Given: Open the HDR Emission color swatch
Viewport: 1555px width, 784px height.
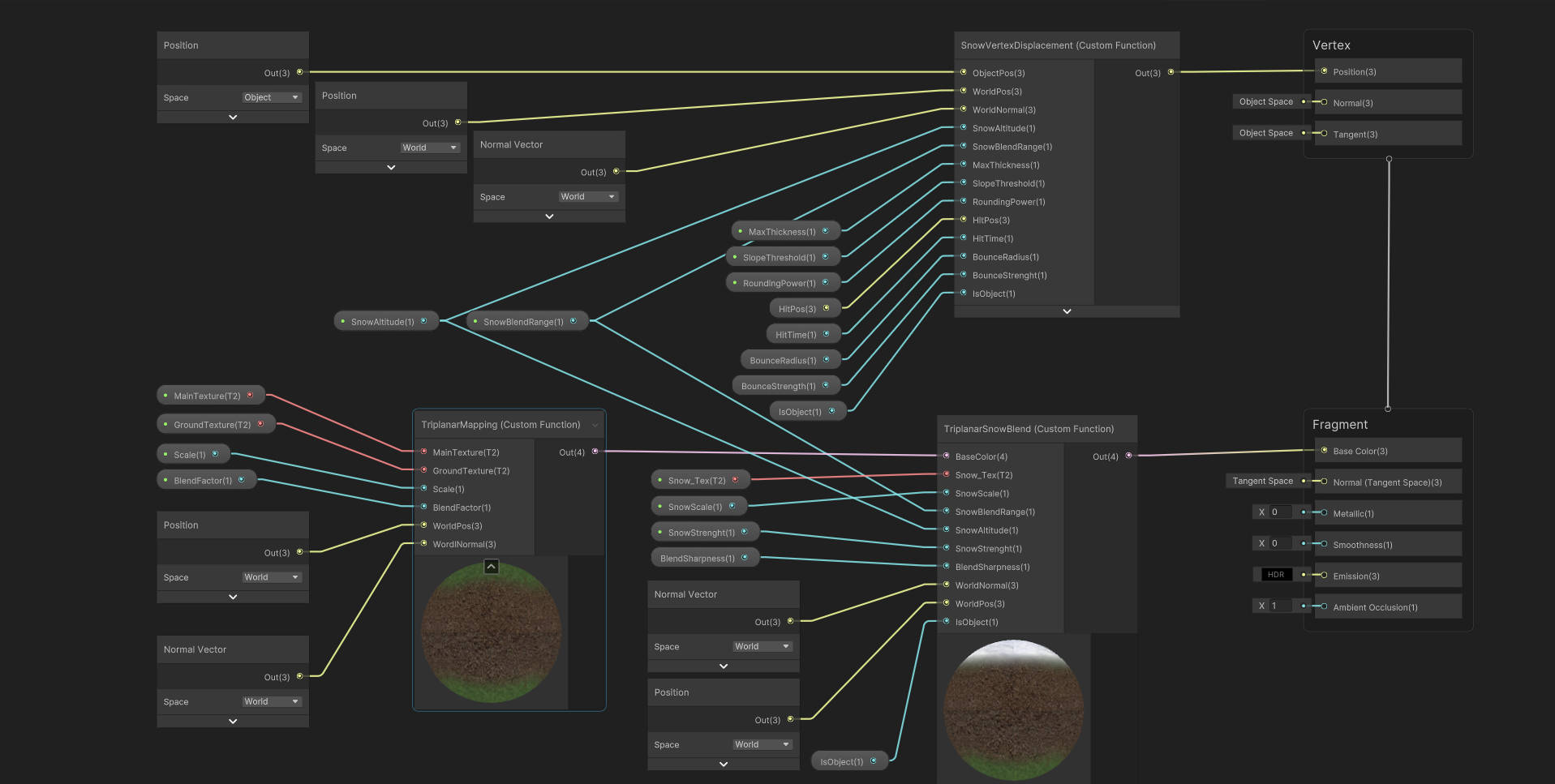Looking at the screenshot, I should coord(1276,575).
